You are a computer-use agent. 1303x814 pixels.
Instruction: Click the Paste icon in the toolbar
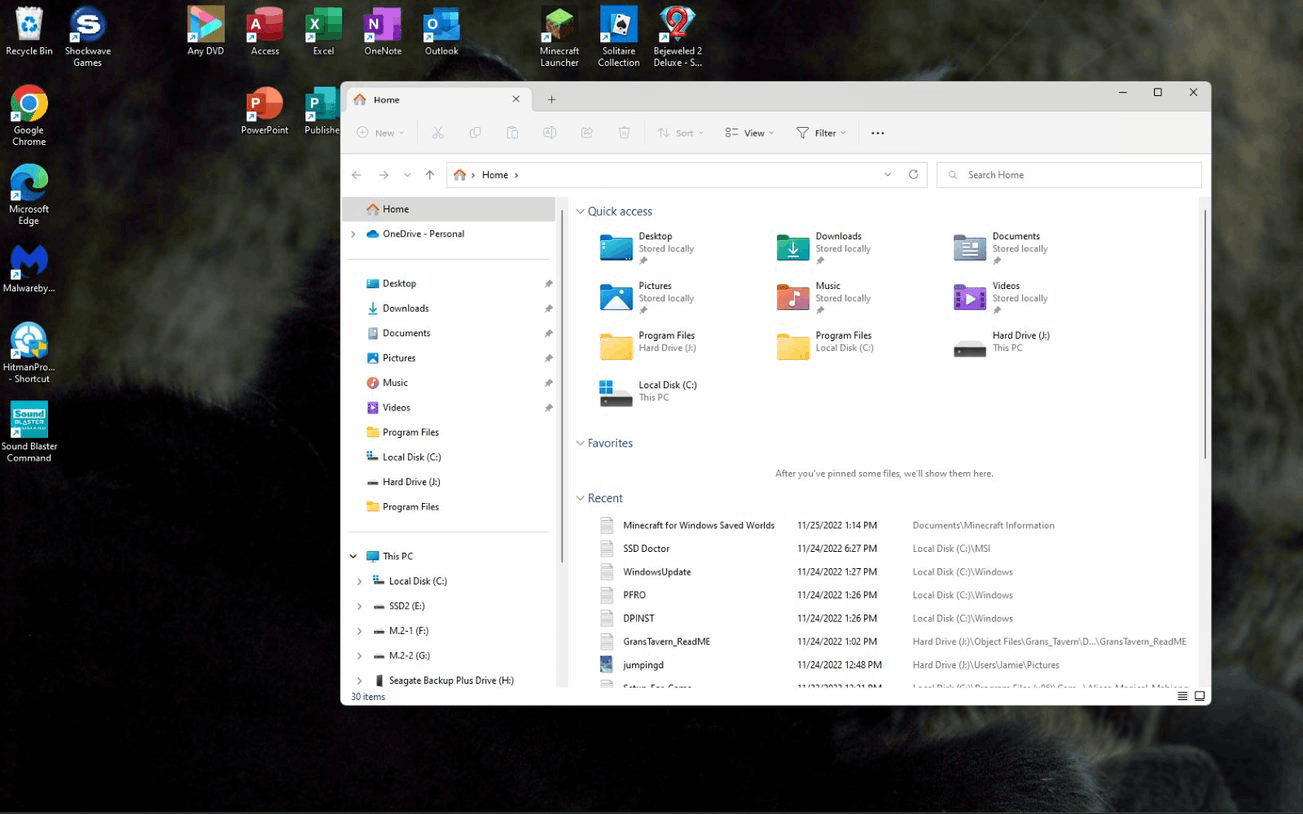click(512, 132)
